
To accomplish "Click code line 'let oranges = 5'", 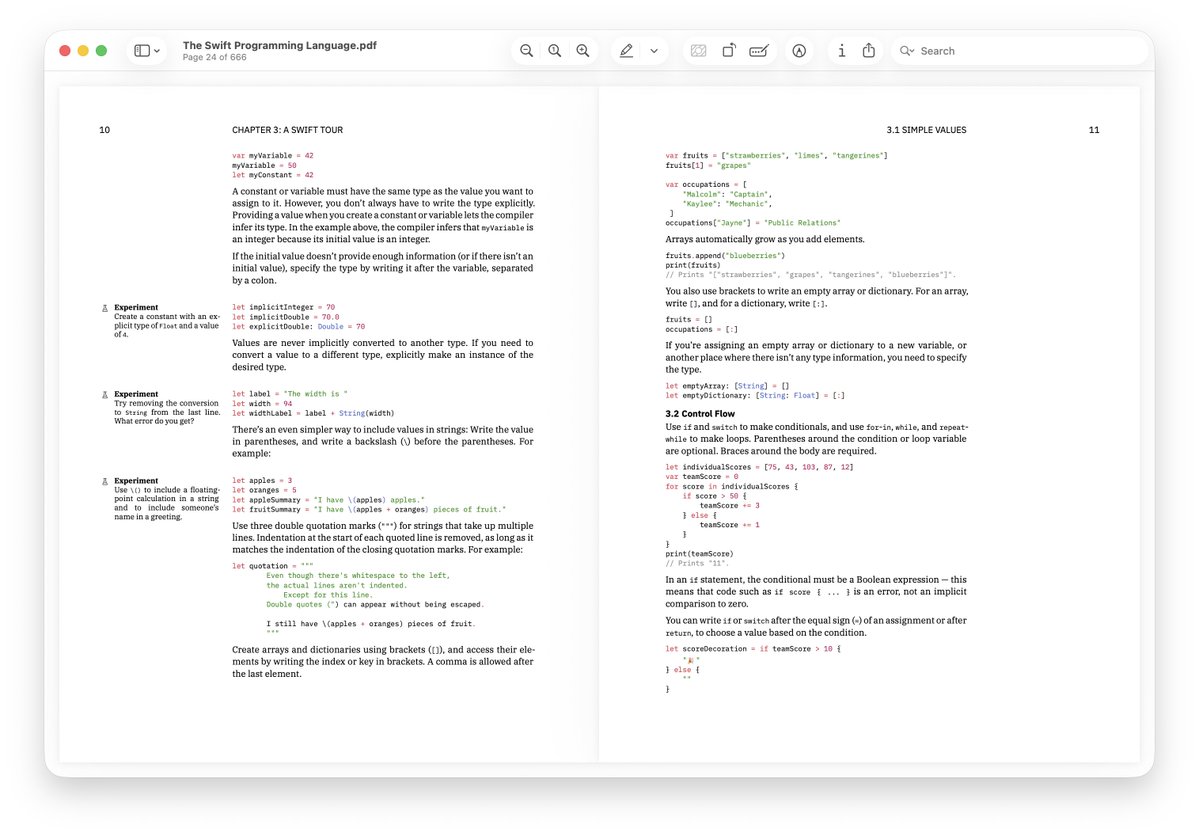I will click(x=265, y=490).
